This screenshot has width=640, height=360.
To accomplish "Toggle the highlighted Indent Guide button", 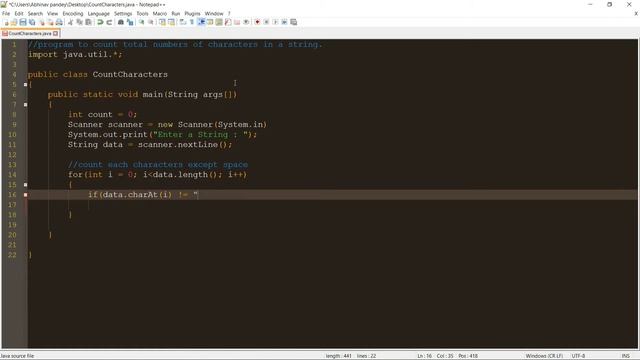I will click(201, 22).
